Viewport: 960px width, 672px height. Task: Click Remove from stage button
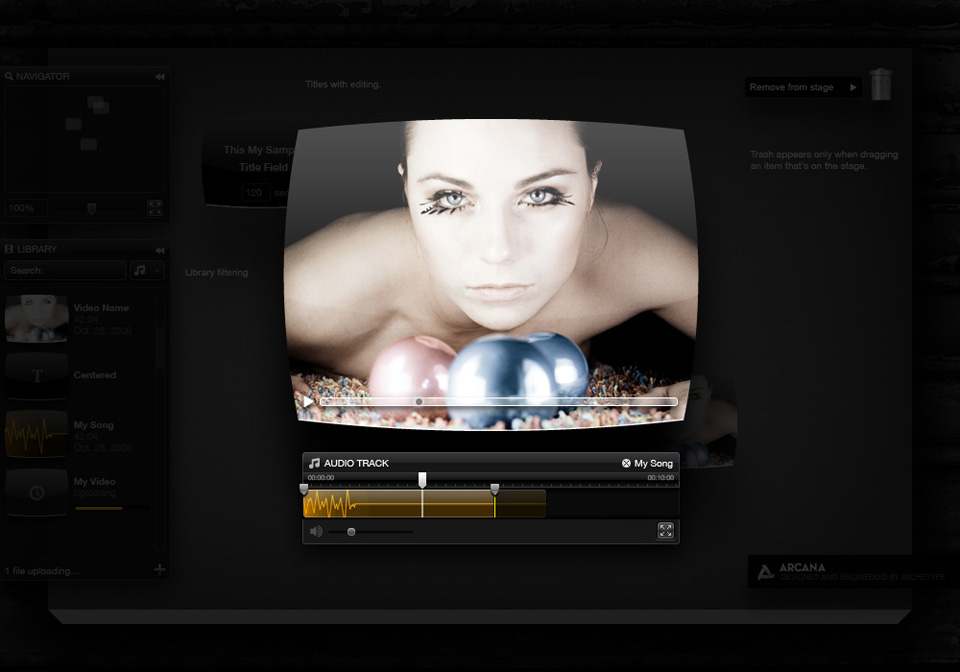[803, 88]
